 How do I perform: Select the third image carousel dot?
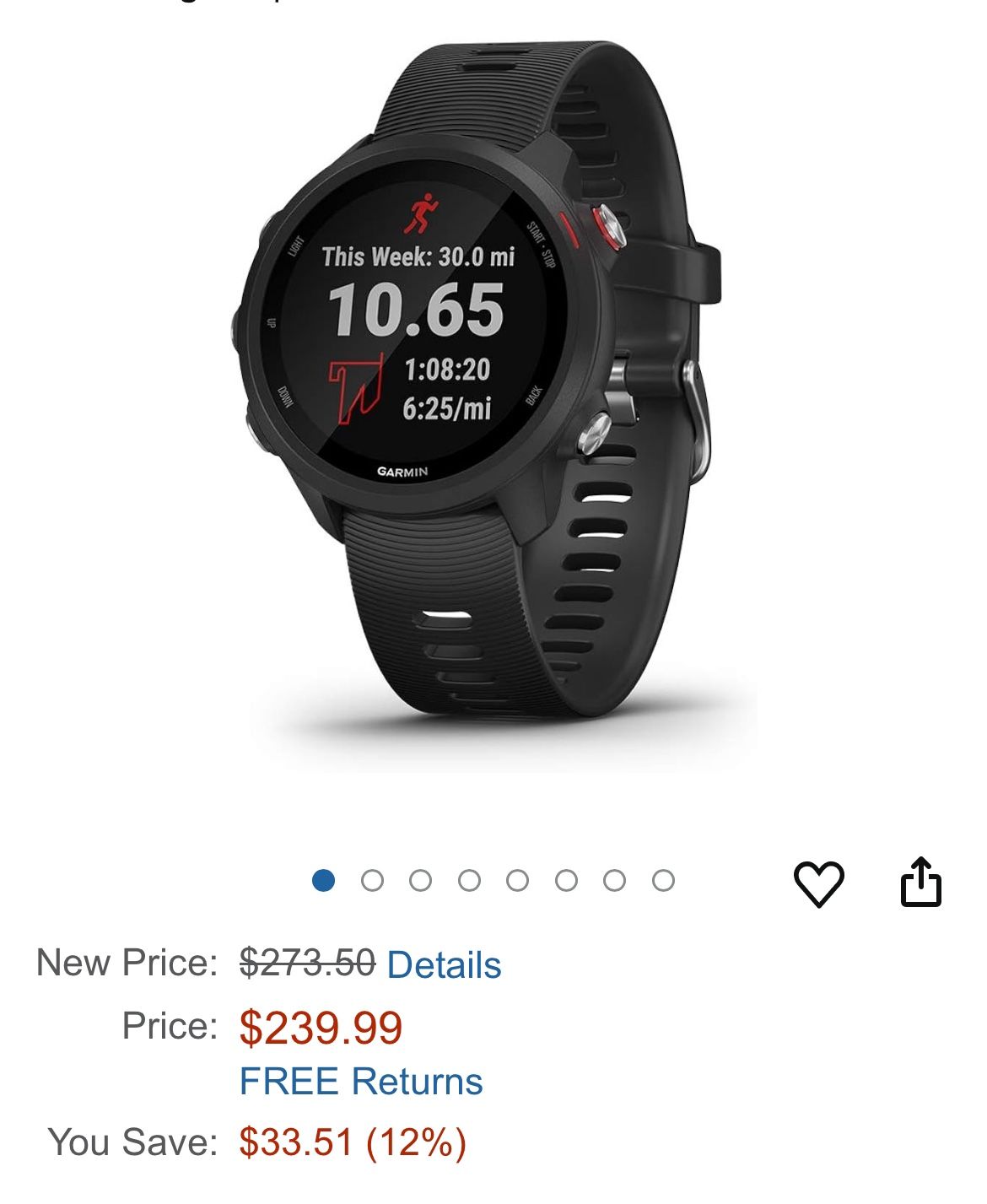pyautogui.click(x=420, y=881)
